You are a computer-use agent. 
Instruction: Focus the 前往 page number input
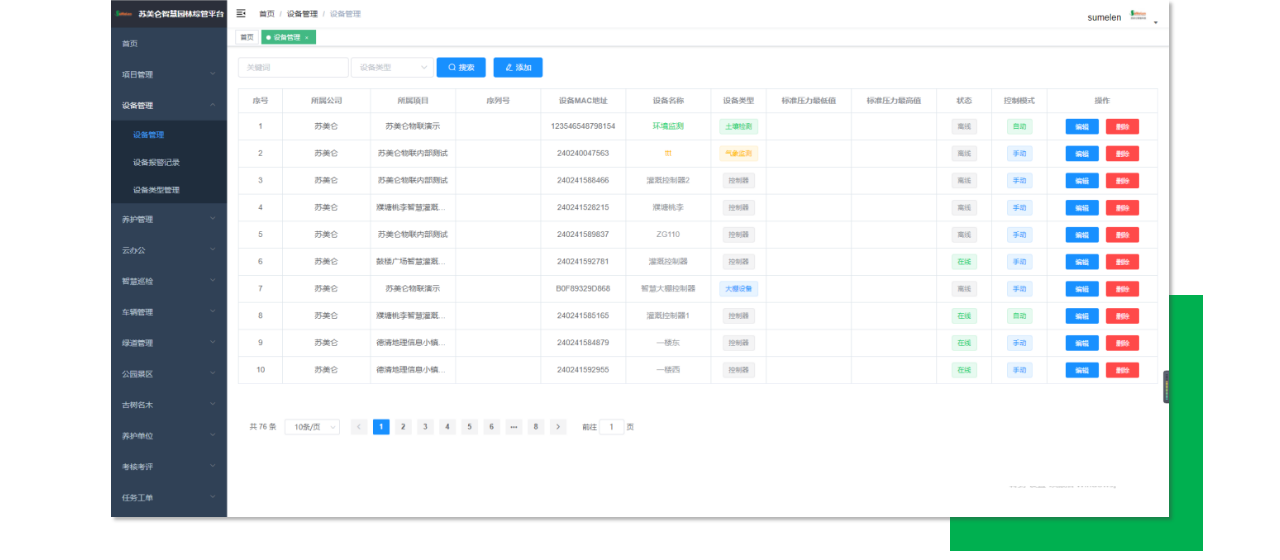tap(612, 427)
